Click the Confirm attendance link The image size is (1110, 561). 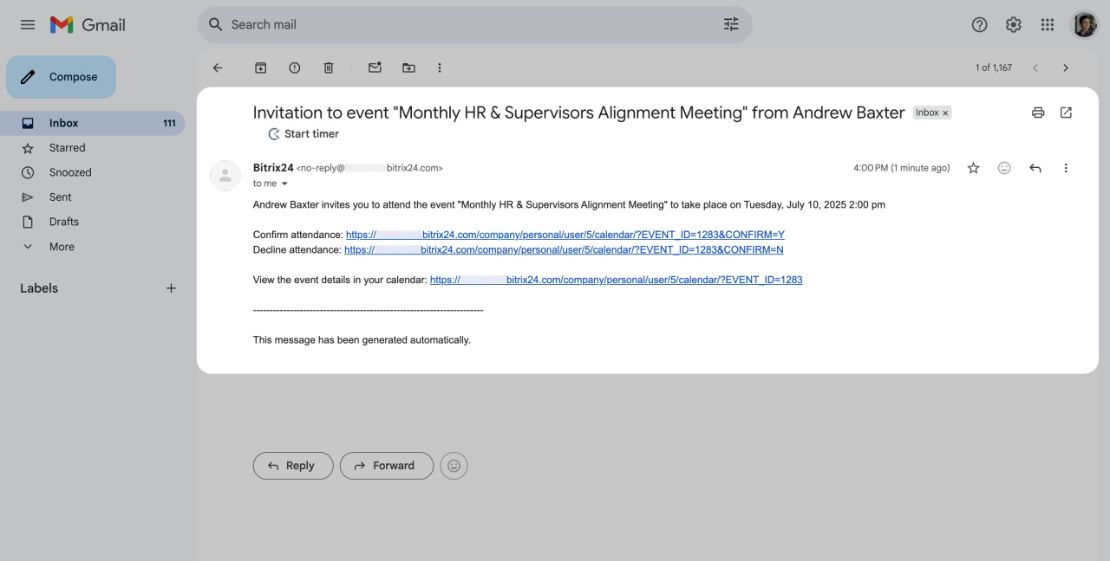[x=565, y=234]
